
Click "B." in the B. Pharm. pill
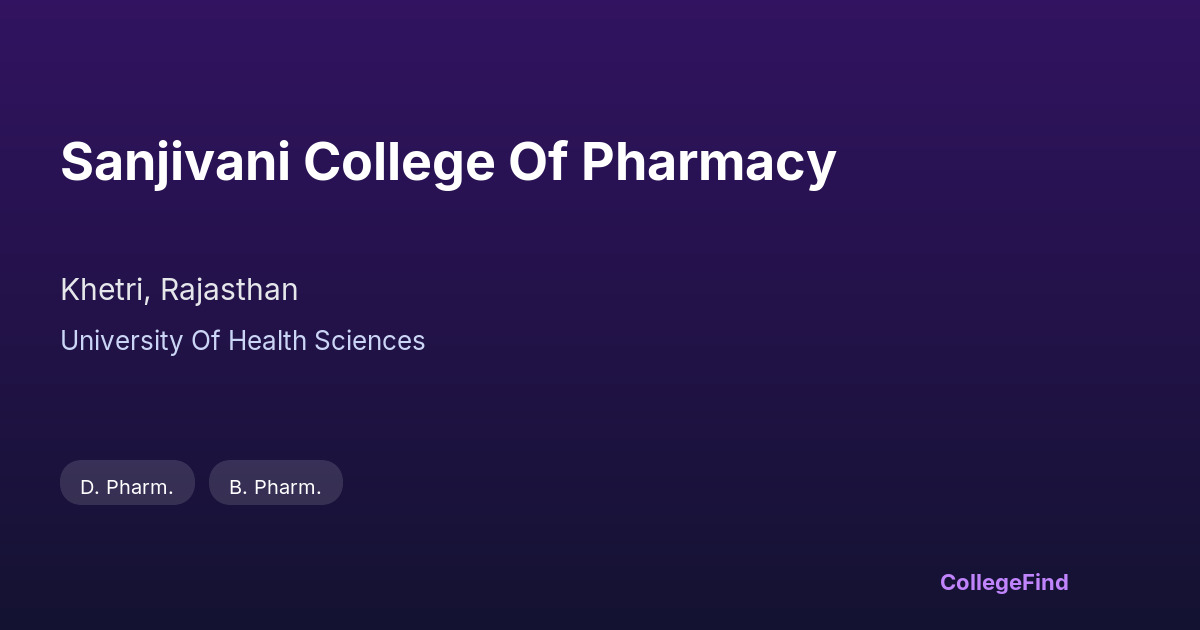(238, 487)
